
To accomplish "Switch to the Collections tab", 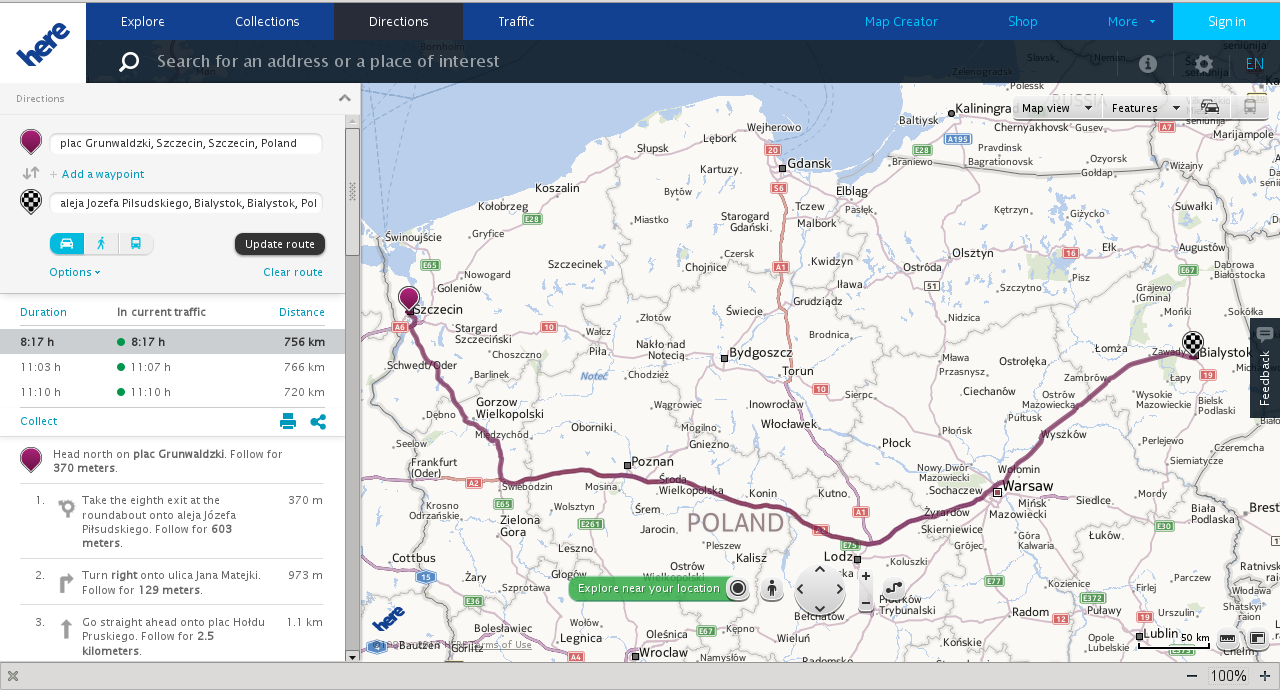I will pyautogui.click(x=267, y=21).
